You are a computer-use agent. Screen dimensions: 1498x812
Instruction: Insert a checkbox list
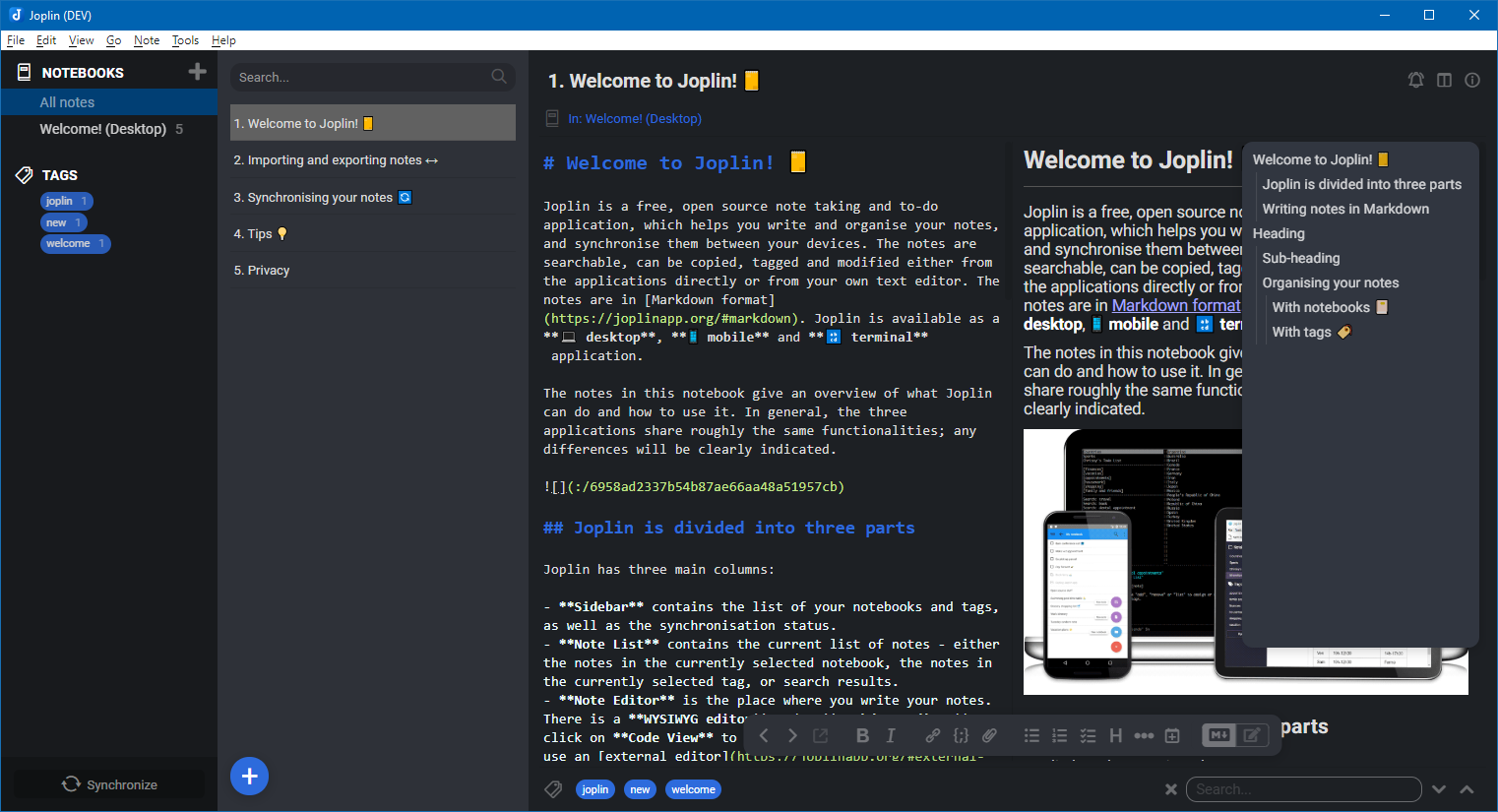[x=1088, y=735]
